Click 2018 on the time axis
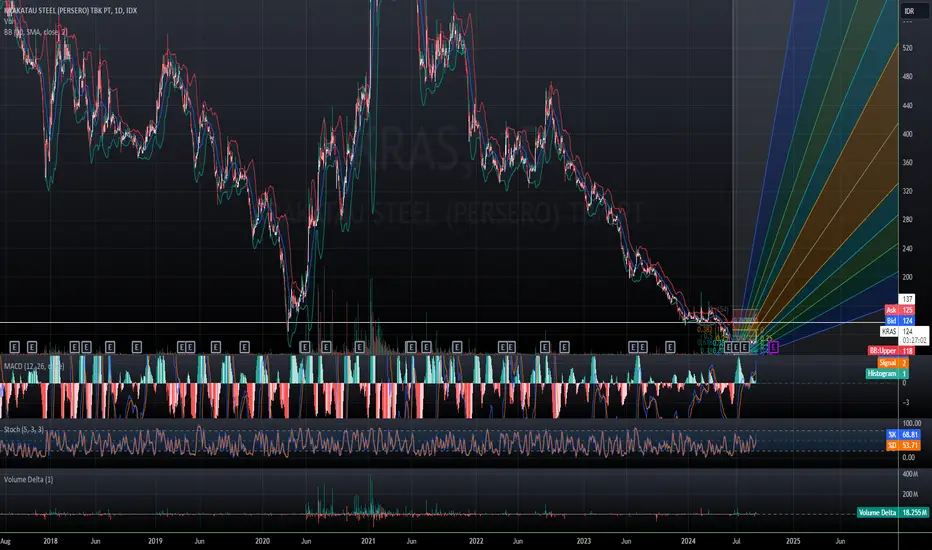932x550 pixels. 51,541
